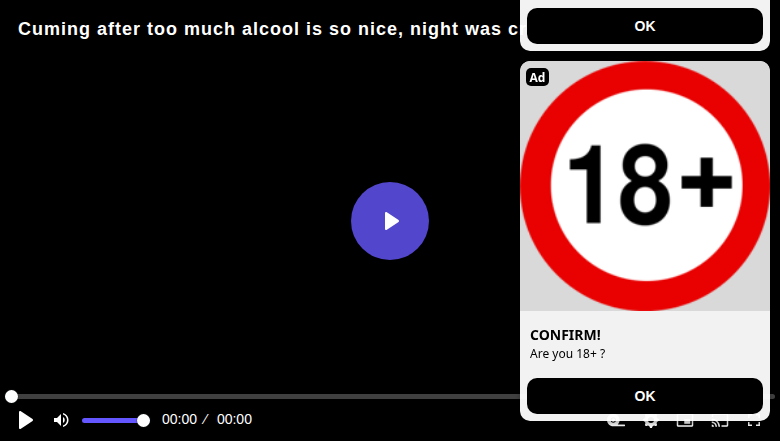The width and height of the screenshot is (780, 441).
Task: Click the middle of the video progress track
Action: click(390, 396)
